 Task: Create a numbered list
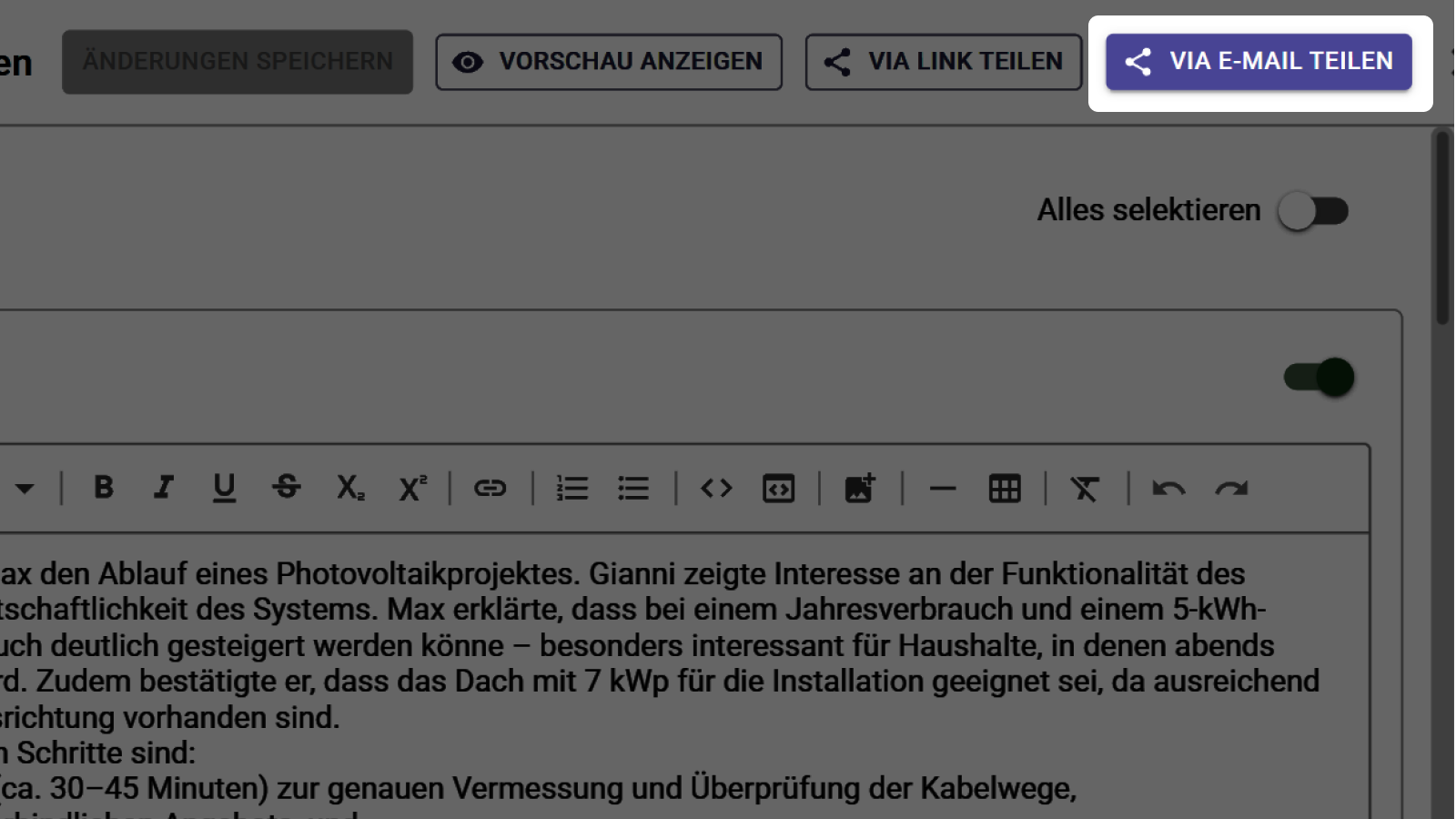[572, 489]
